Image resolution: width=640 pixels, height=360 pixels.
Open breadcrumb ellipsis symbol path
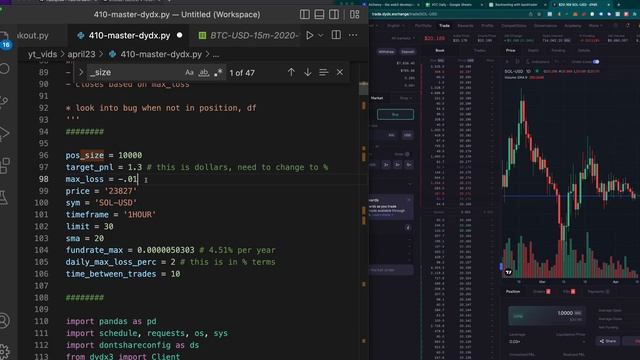tap(216, 54)
